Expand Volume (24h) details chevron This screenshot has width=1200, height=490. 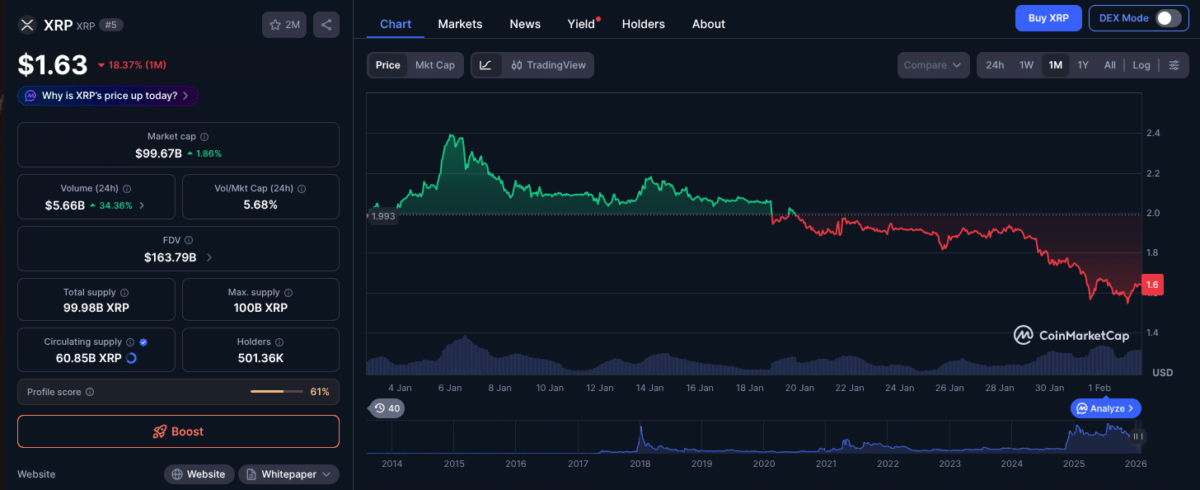(141, 205)
